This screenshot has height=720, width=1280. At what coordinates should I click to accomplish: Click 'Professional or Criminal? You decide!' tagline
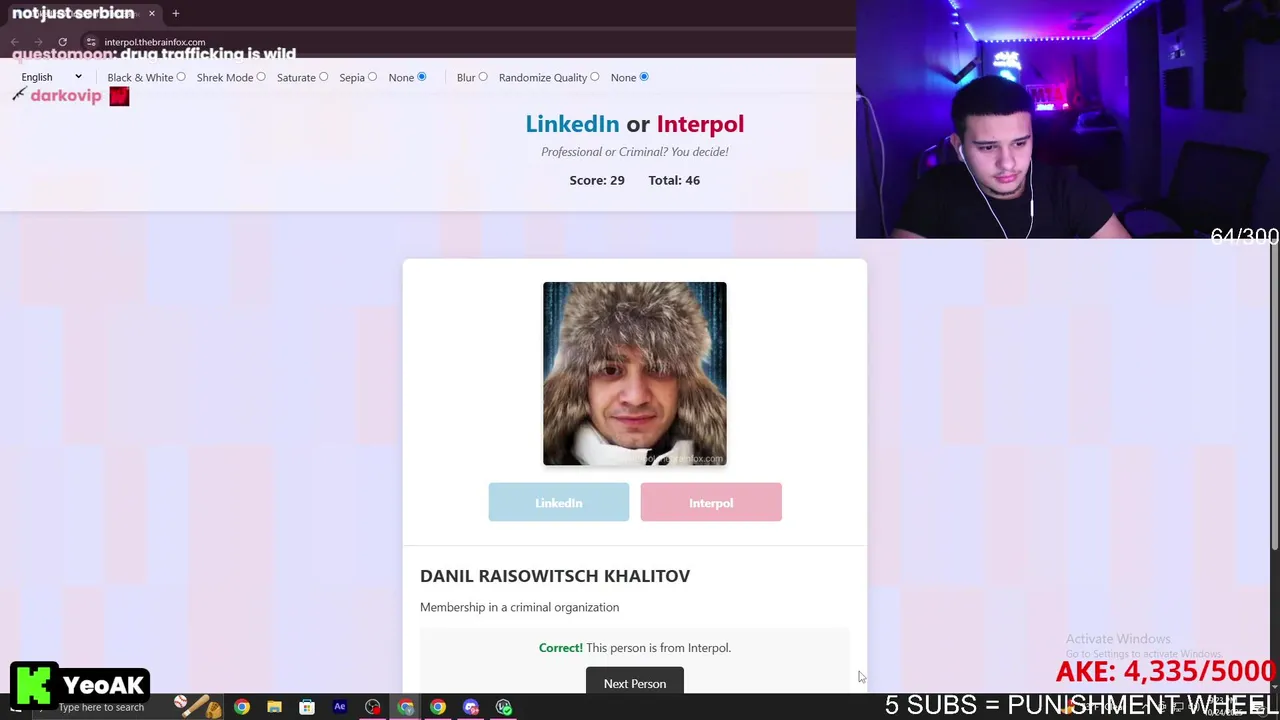coord(635,152)
